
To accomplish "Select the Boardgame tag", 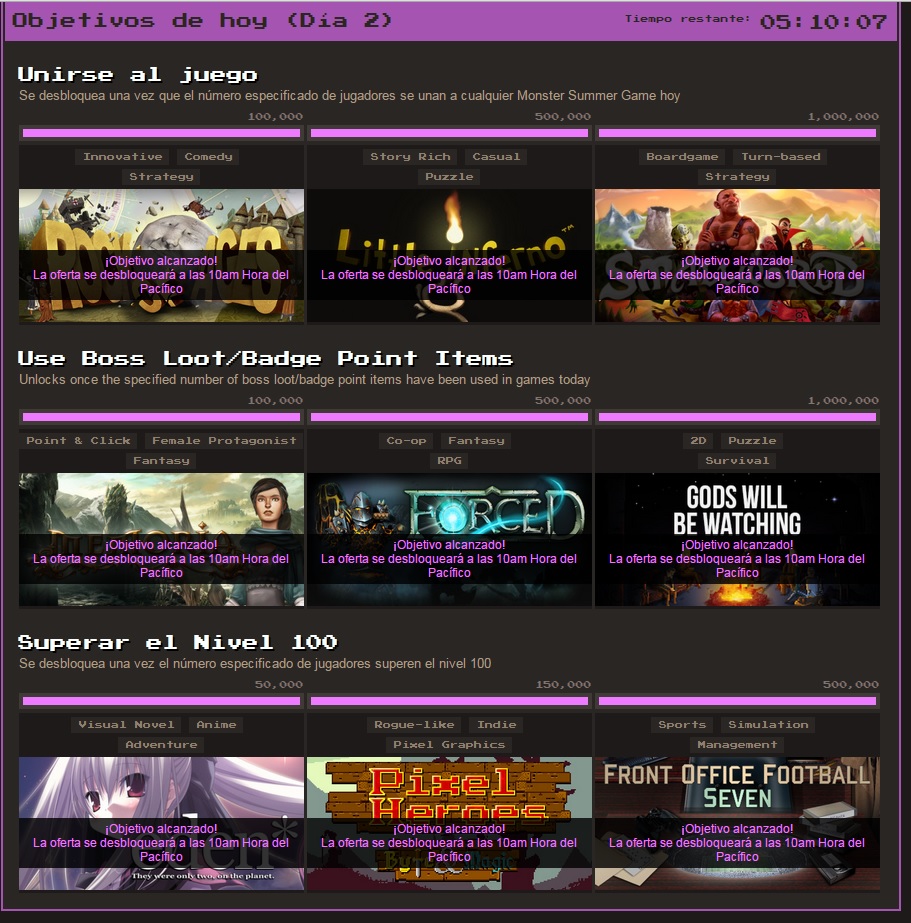I will tap(682, 157).
